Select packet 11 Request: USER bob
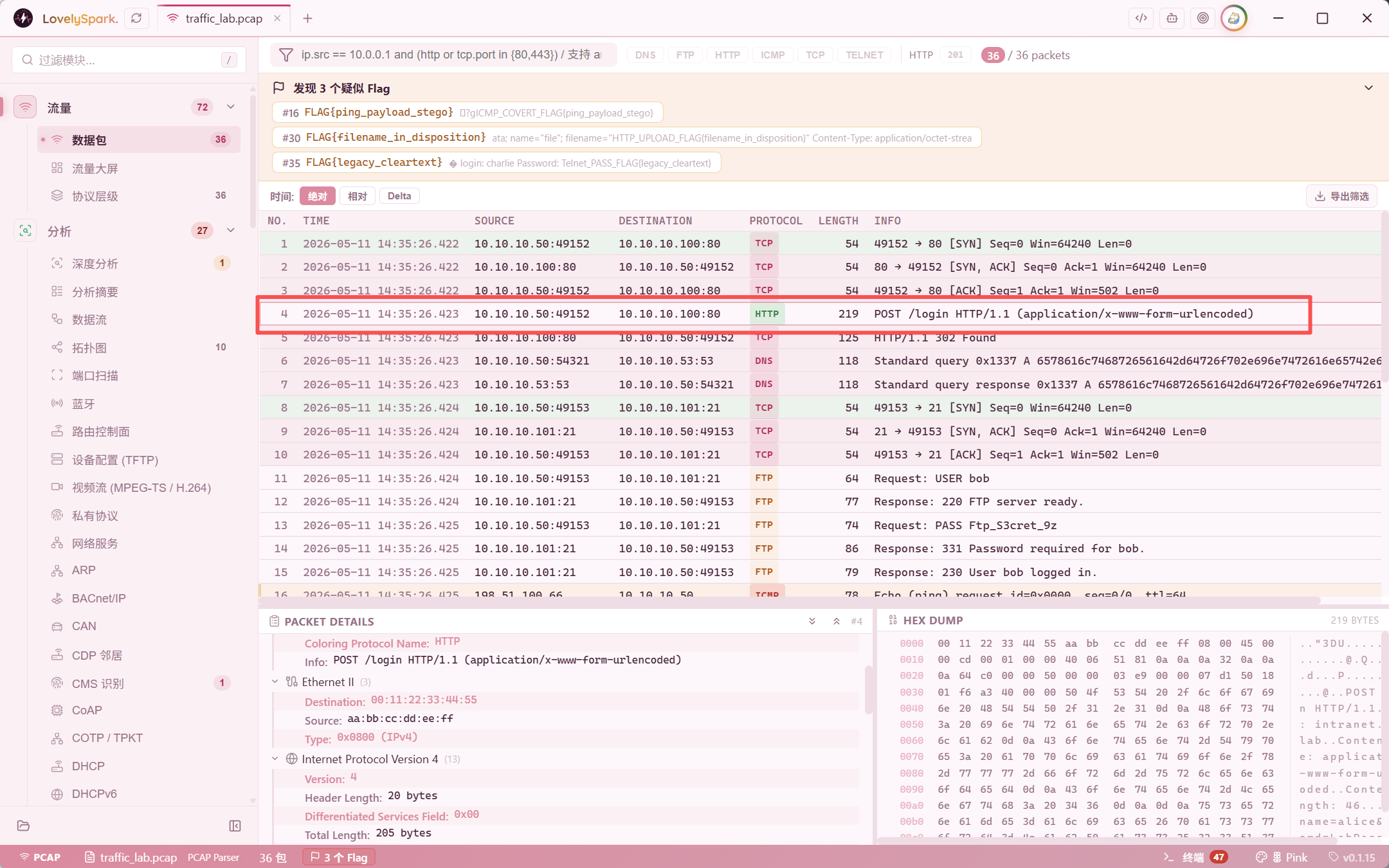Image resolution: width=1389 pixels, height=868 pixels. point(821,478)
